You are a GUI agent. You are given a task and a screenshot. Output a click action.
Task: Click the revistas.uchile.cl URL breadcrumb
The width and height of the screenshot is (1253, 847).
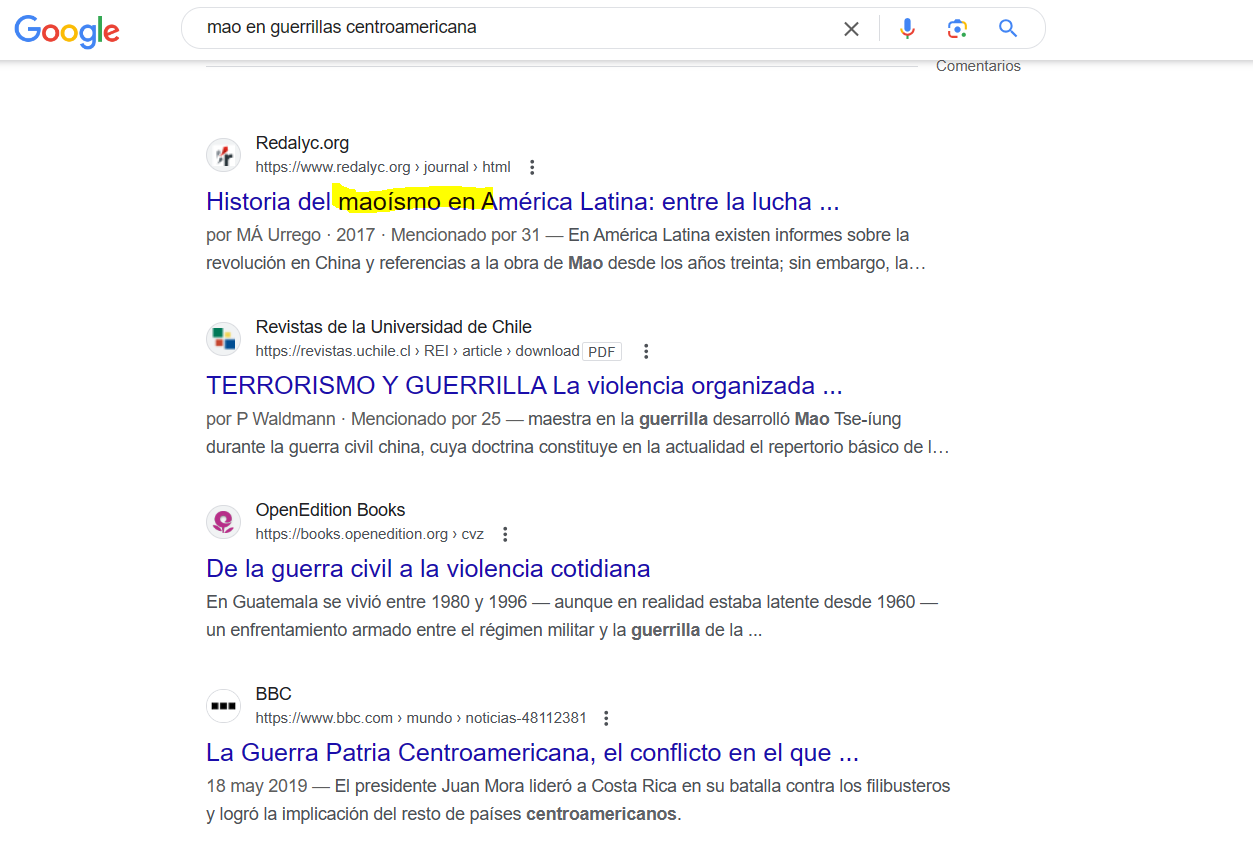coord(417,351)
